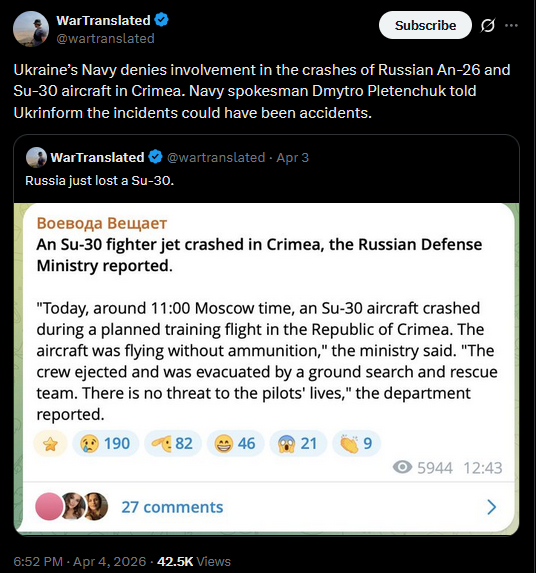Click the pink commenter avatar

[49, 506]
